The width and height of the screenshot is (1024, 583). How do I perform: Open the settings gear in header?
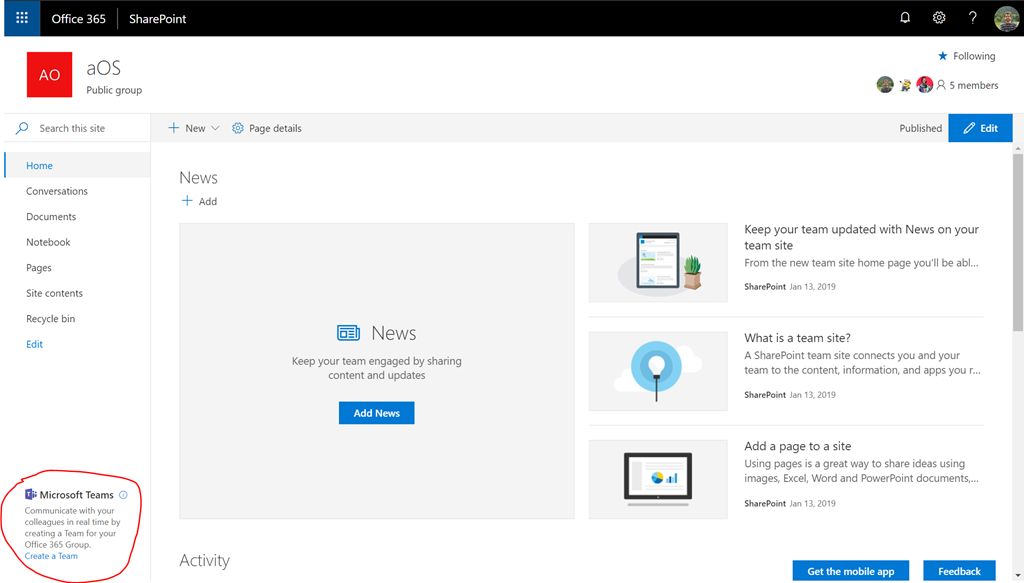click(938, 18)
